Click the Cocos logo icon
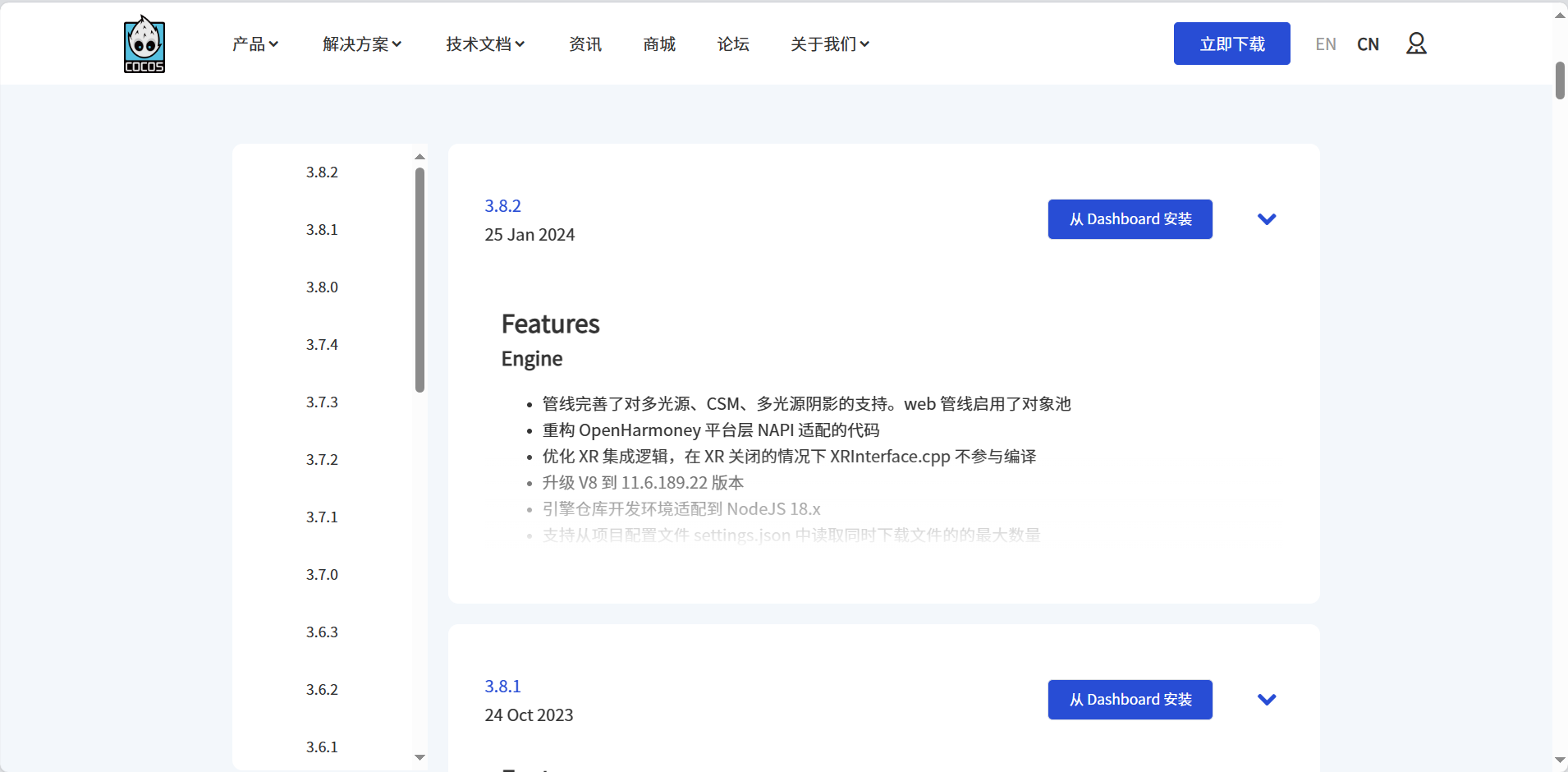The height and width of the screenshot is (772, 1568). click(x=144, y=44)
